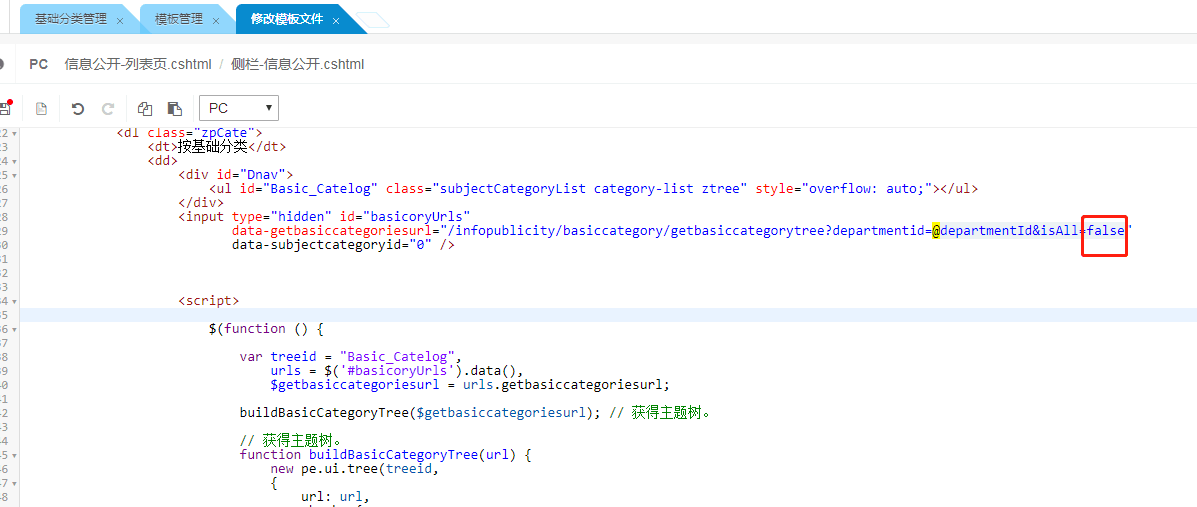Redo the last undone edit
Image resolution: width=1197 pixels, height=507 pixels.
(x=107, y=108)
